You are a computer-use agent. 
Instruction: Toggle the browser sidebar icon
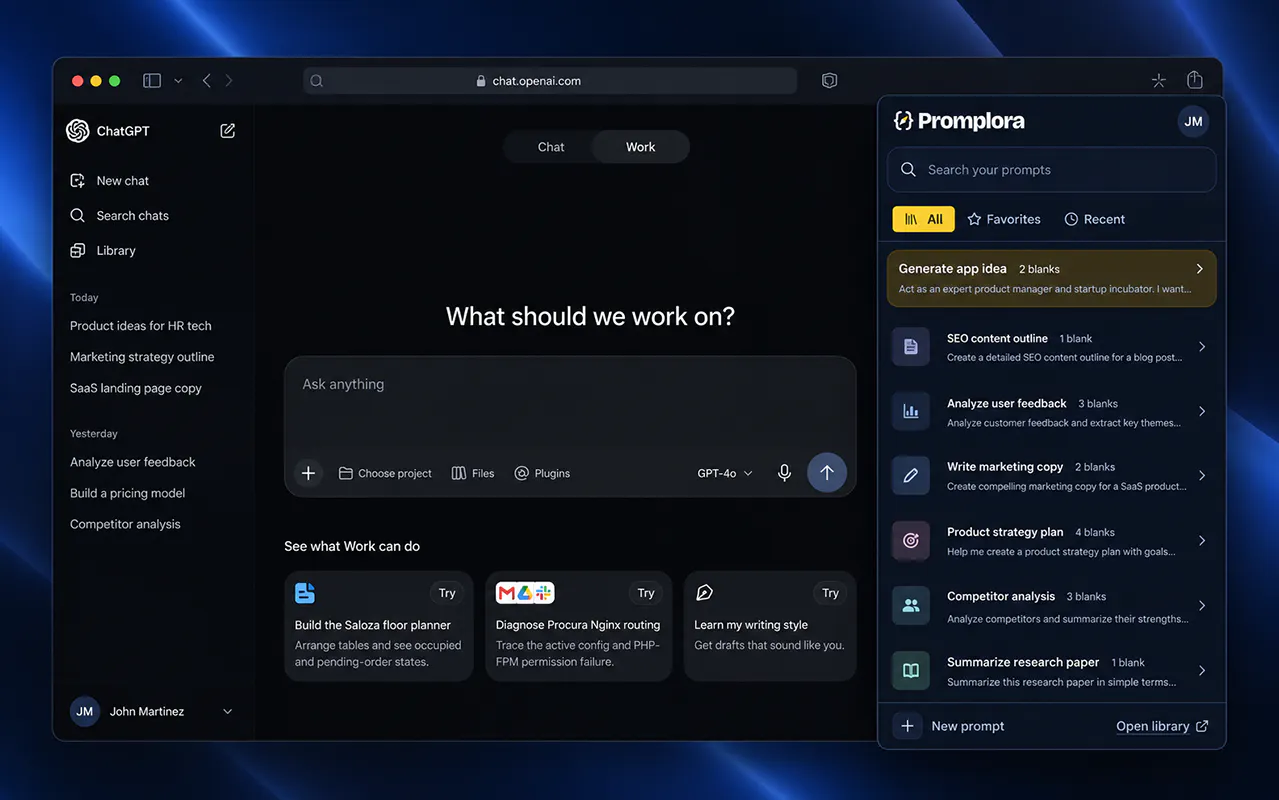tap(152, 81)
